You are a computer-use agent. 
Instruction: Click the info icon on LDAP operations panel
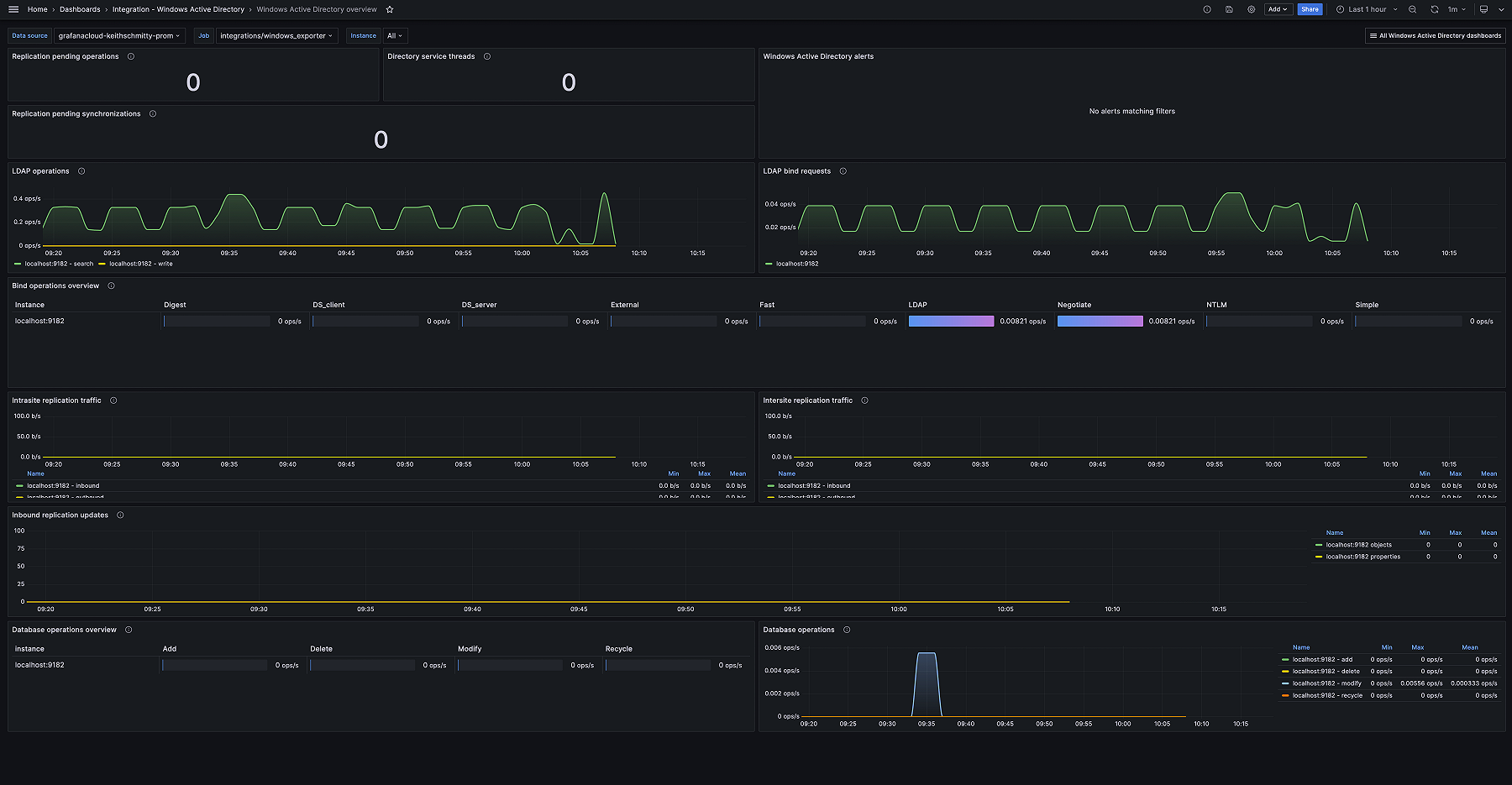[81, 171]
